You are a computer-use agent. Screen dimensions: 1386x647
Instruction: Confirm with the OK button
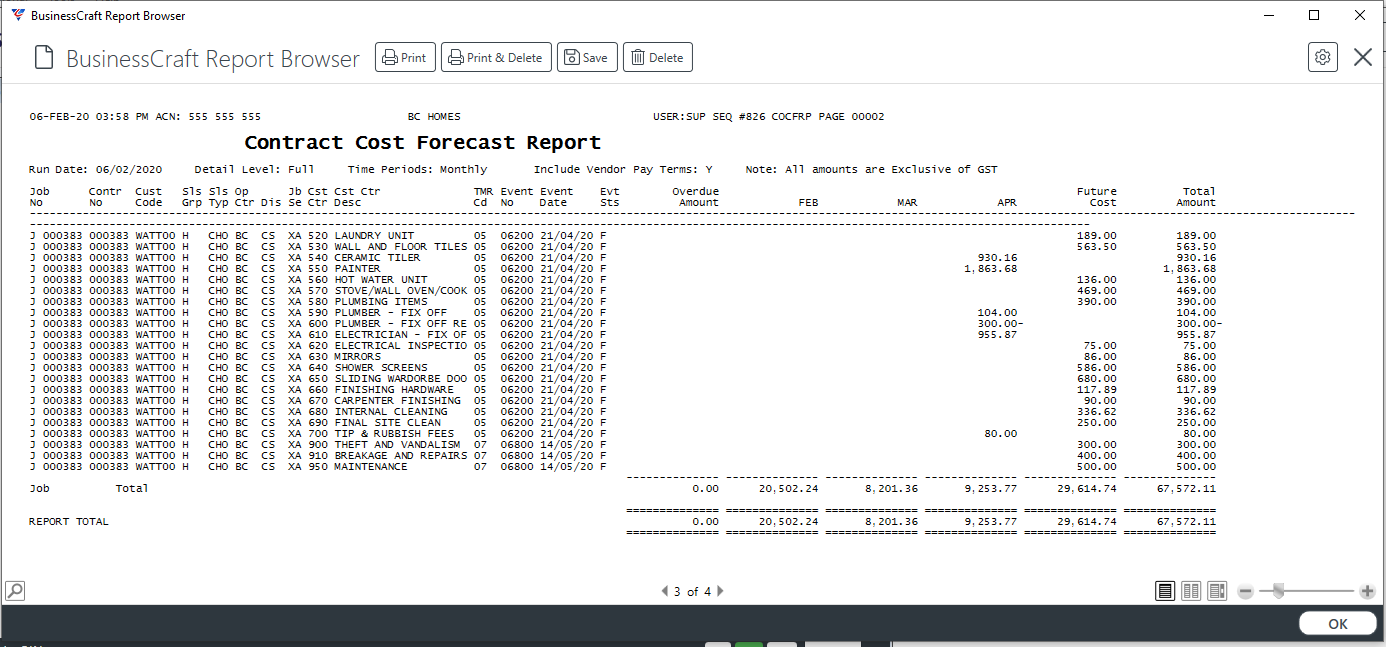coord(1338,623)
